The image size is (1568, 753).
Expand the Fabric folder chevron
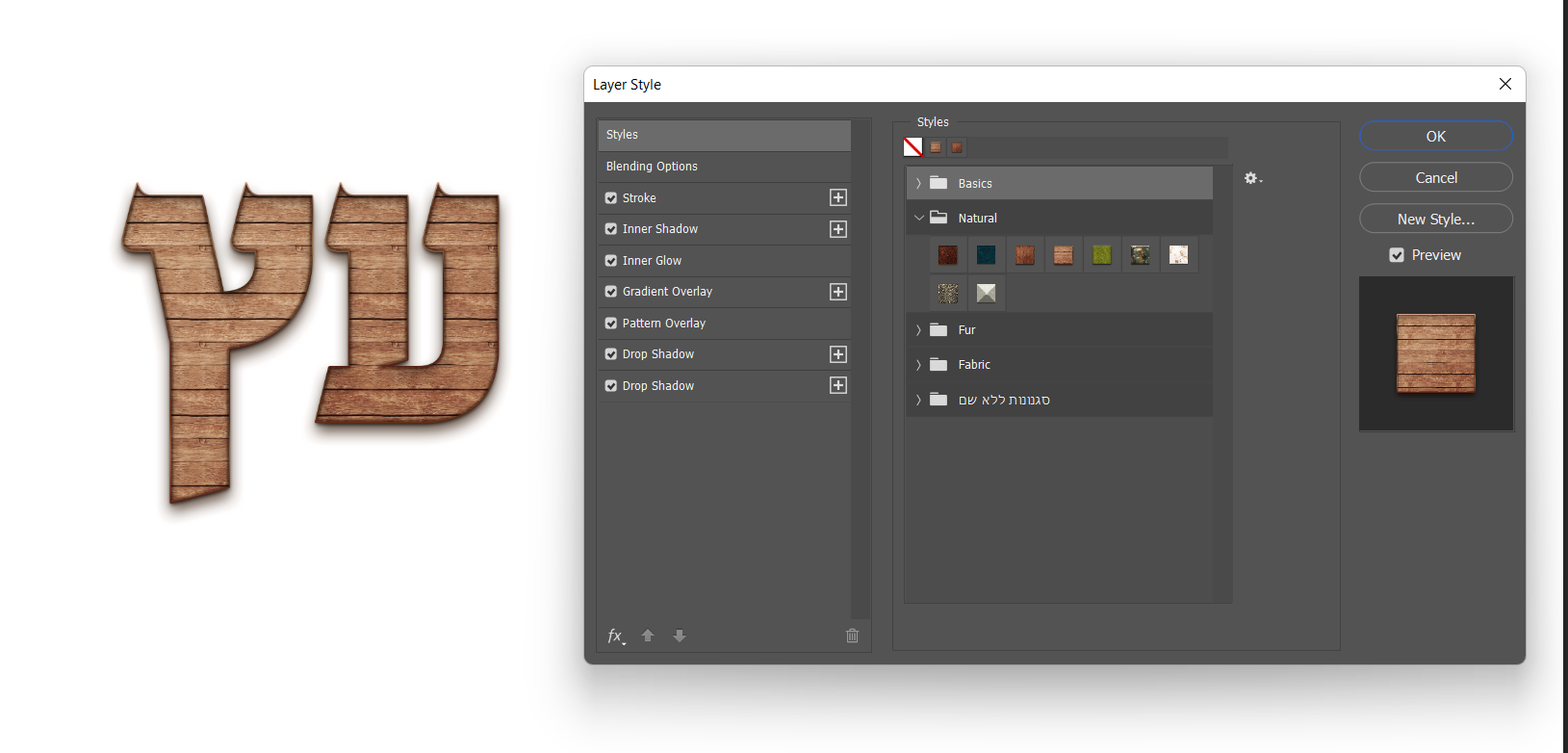[x=918, y=365]
